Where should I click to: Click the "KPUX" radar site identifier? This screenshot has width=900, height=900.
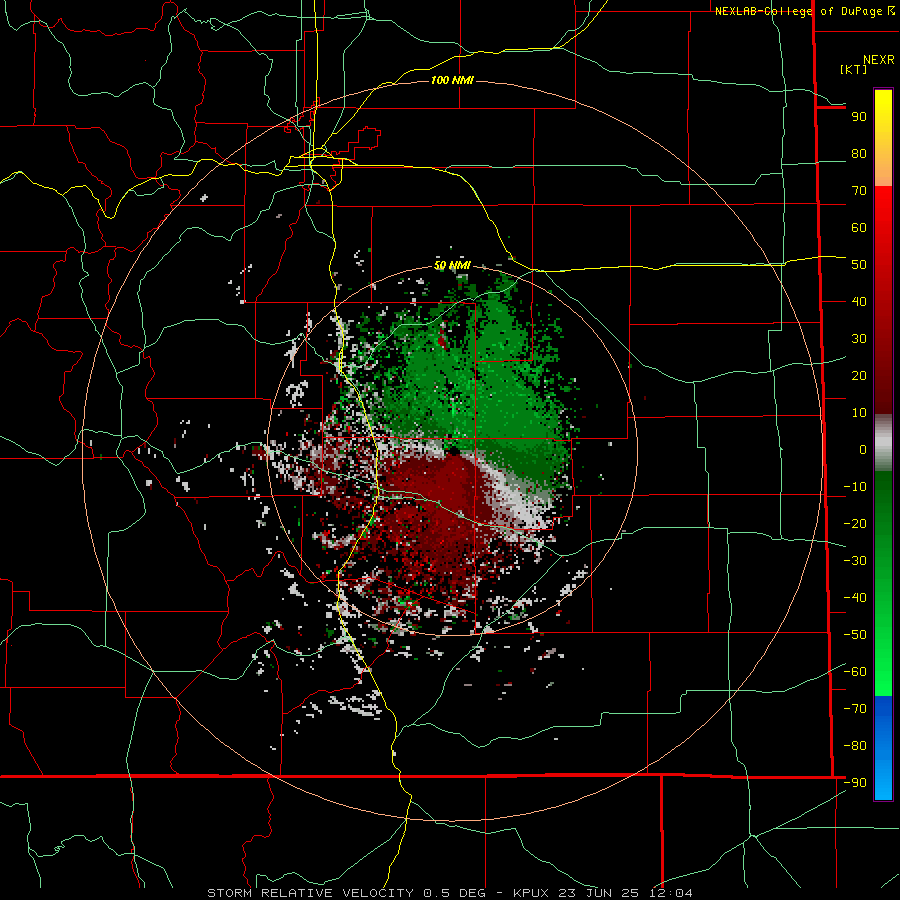point(531,893)
